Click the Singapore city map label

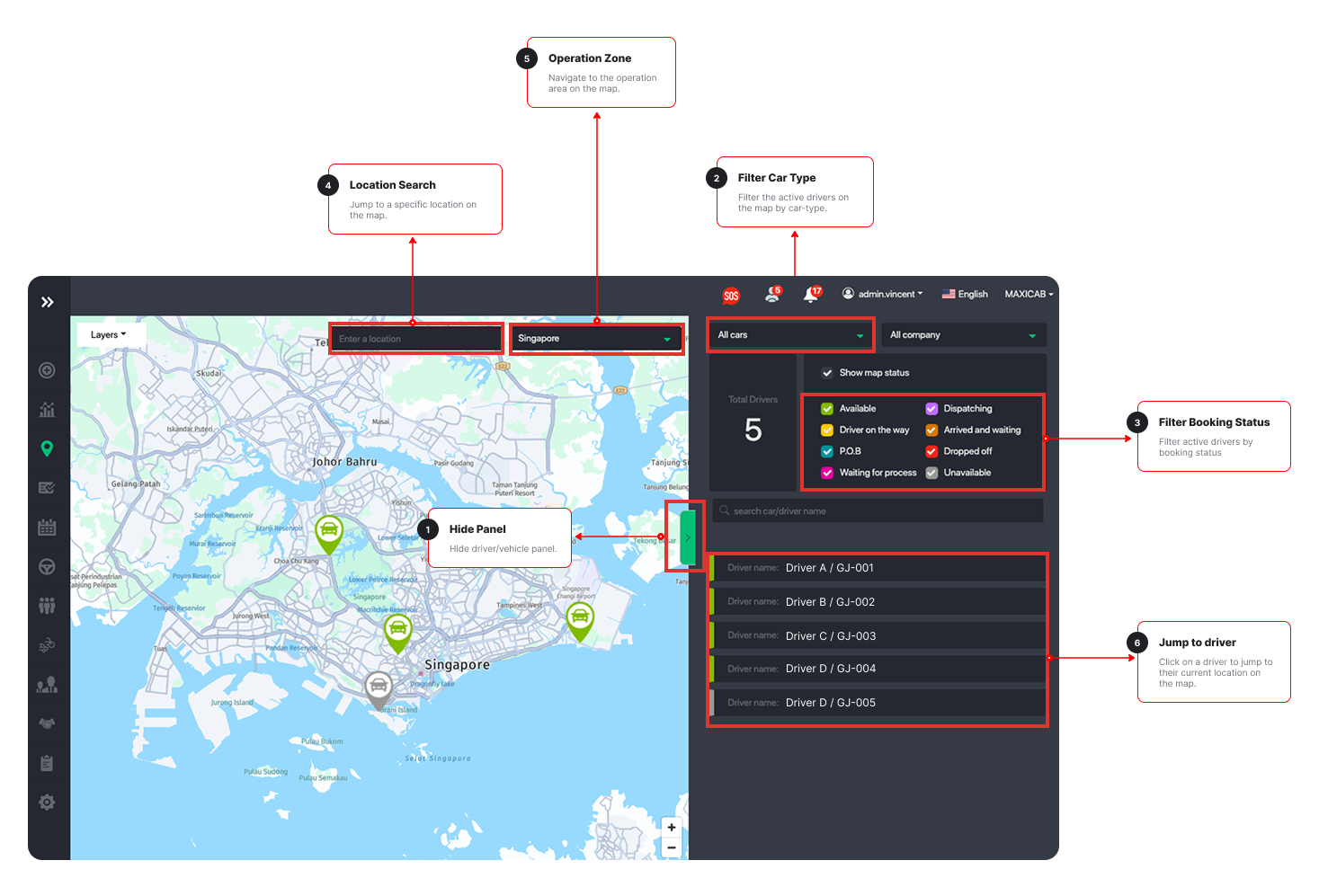click(x=457, y=665)
